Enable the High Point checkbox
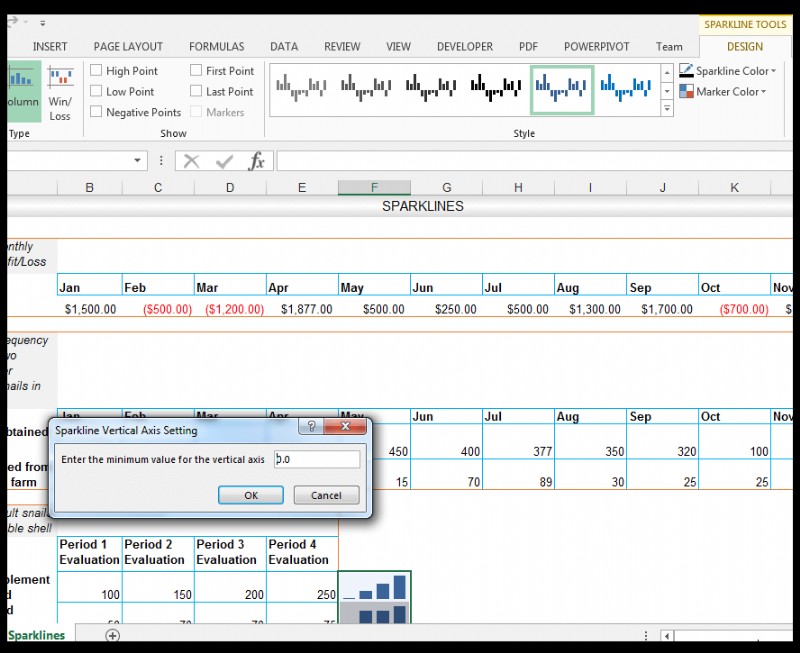The image size is (800, 653). click(x=96, y=70)
